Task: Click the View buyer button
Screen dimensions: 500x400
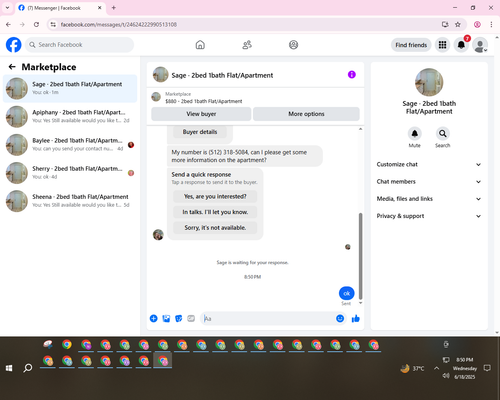Action: [x=201, y=114]
